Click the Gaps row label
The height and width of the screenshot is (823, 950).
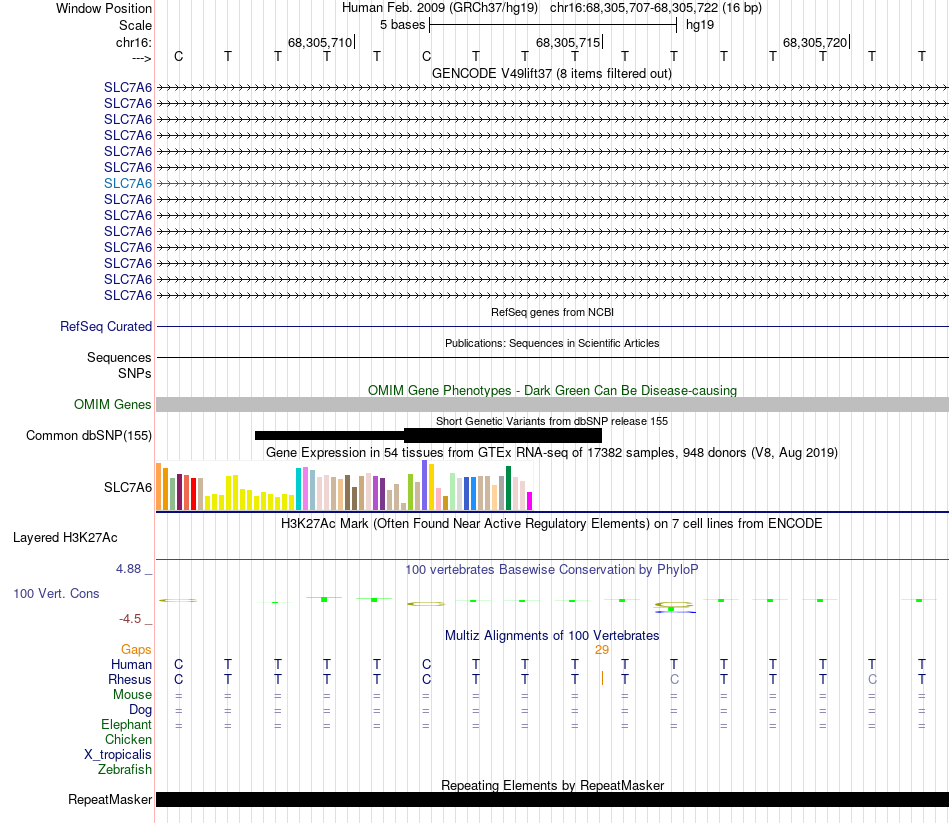136,650
